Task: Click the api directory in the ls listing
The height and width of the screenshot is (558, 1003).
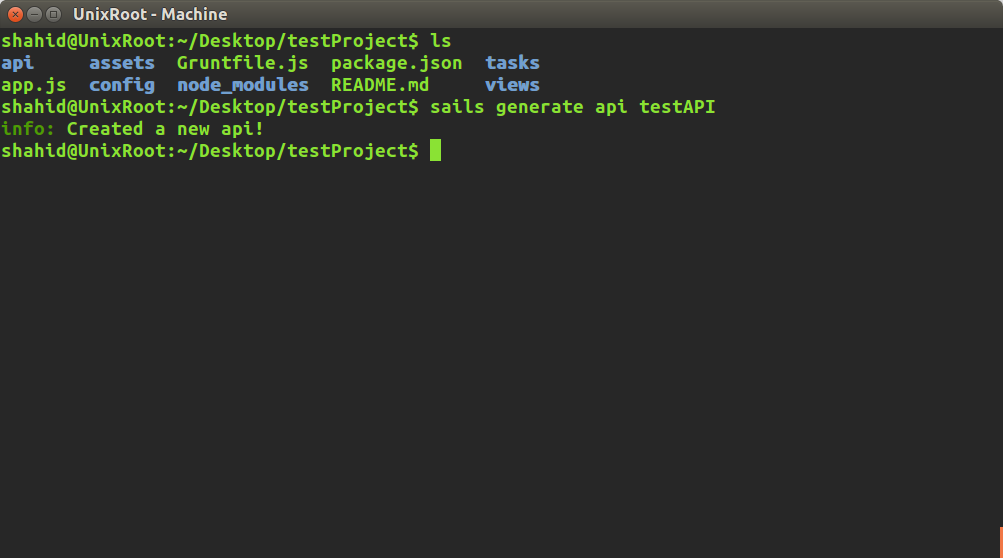Action: [x=17, y=63]
